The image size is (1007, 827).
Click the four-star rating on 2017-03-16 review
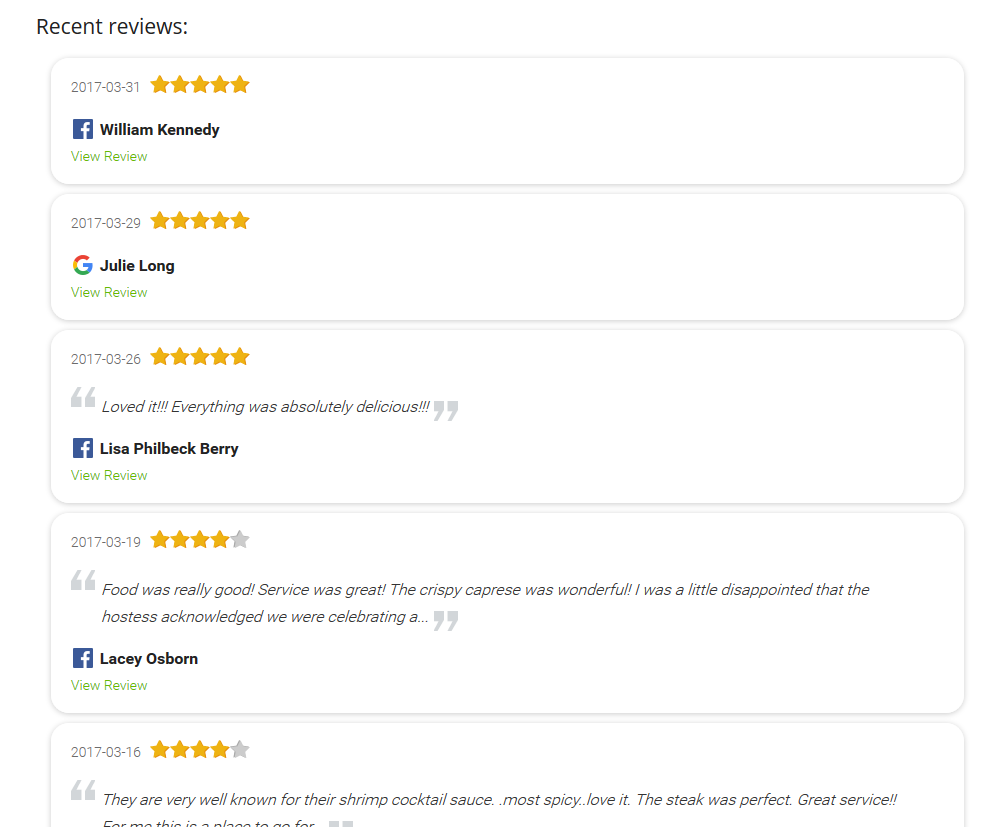coord(200,750)
